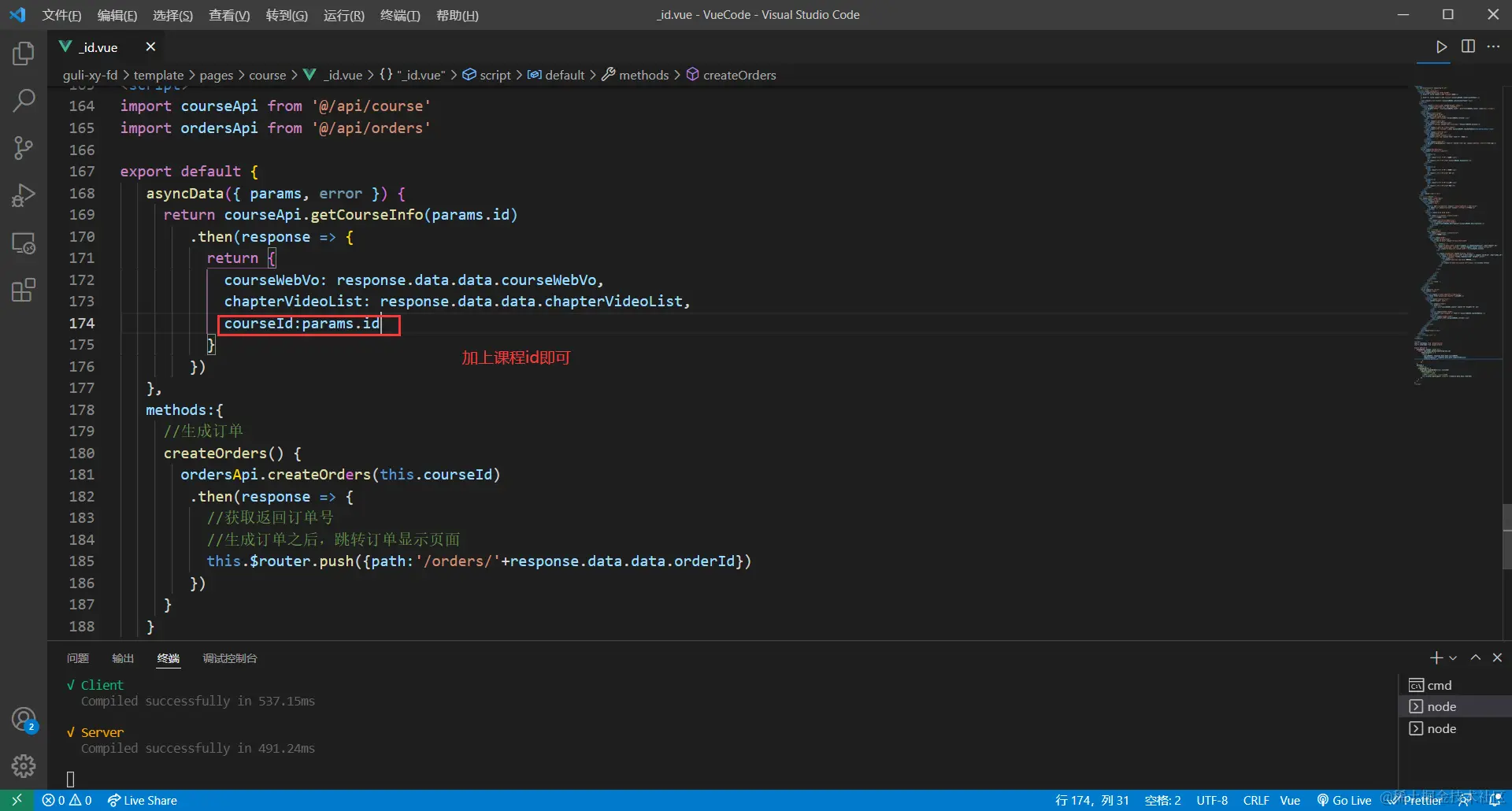Switch to the 问题 panel tab

click(78, 658)
